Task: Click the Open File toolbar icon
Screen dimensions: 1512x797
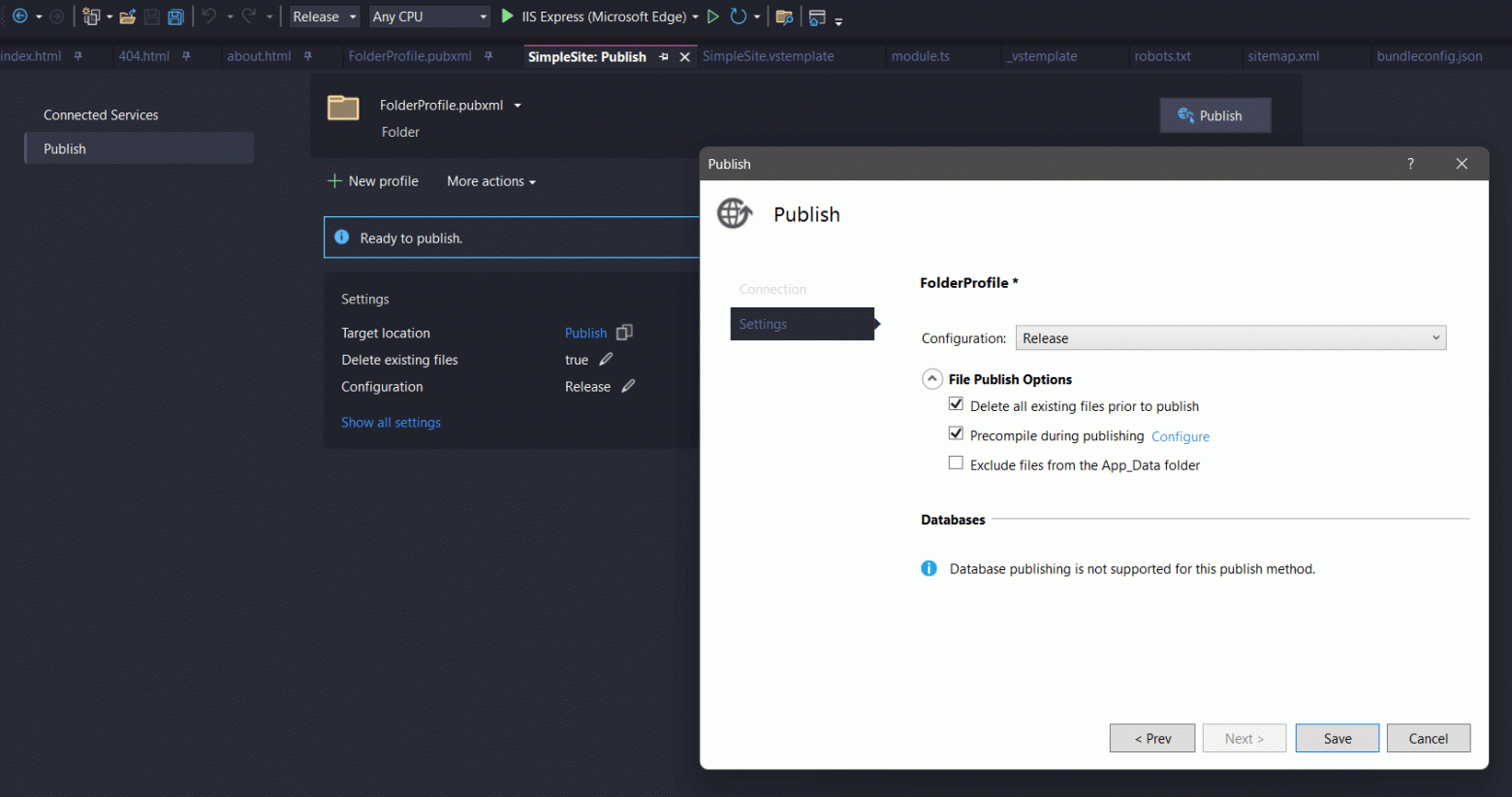Action: (x=129, y=16)
